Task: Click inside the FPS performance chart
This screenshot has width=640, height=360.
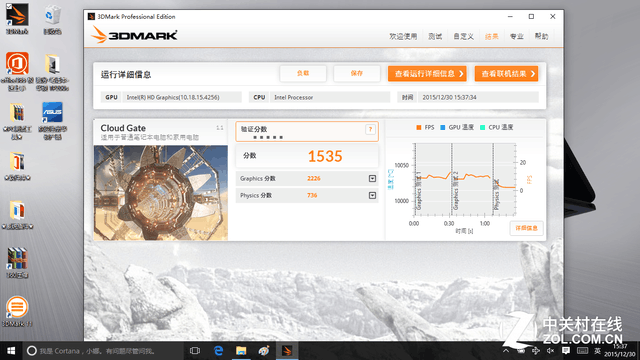Action: coord(464,179)
